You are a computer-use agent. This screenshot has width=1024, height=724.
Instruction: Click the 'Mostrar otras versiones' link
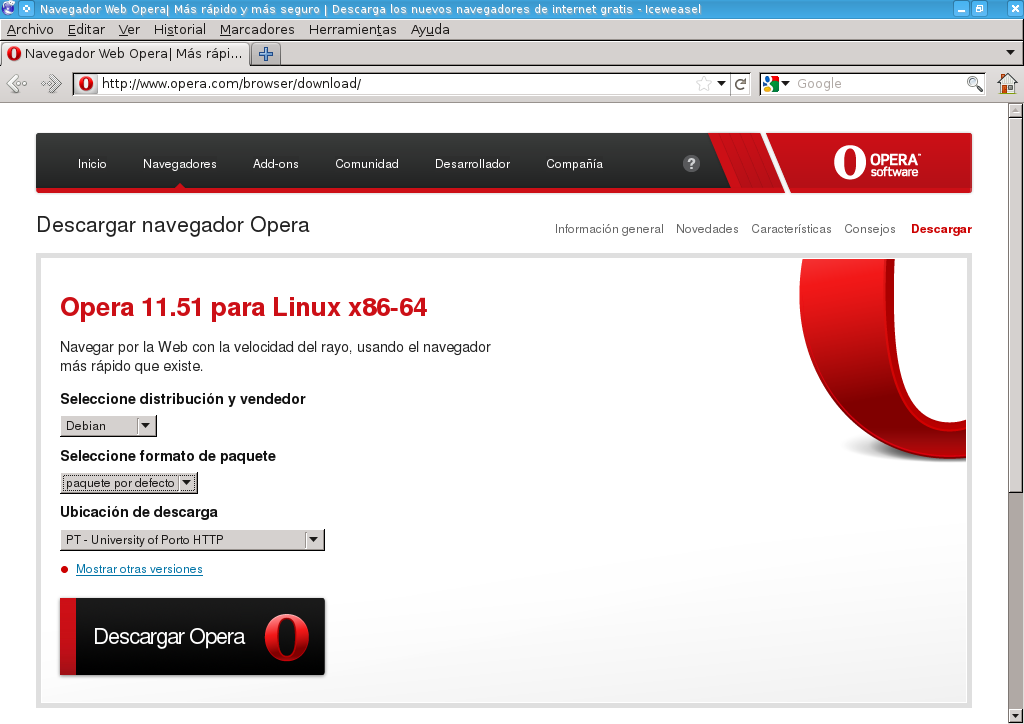tap(139, 569)
